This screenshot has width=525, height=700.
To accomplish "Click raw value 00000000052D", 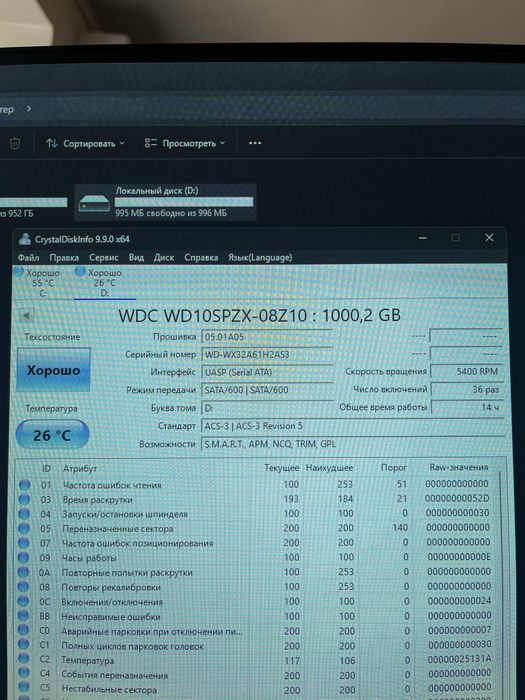I will click(457, 498).
